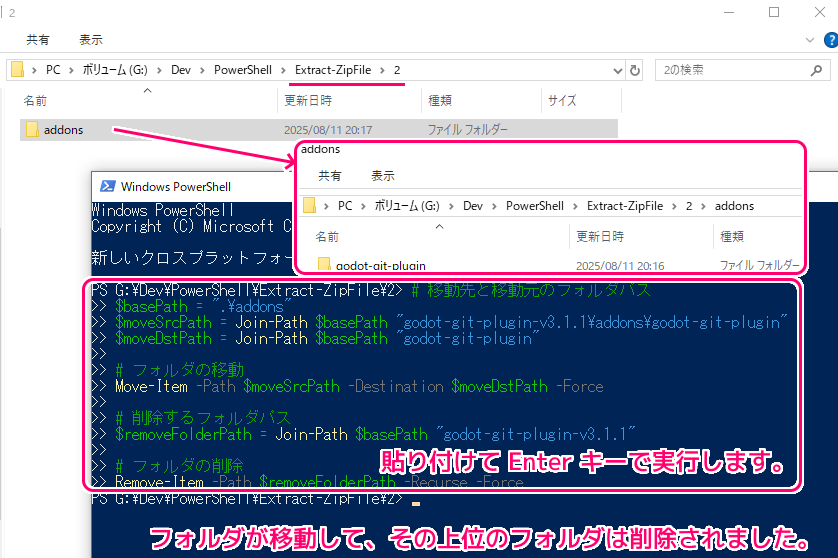Viewport: 838px width, 558px height.
Task: Sort files by the 種類 column header in the main window
Action: (x=440, y=100)
